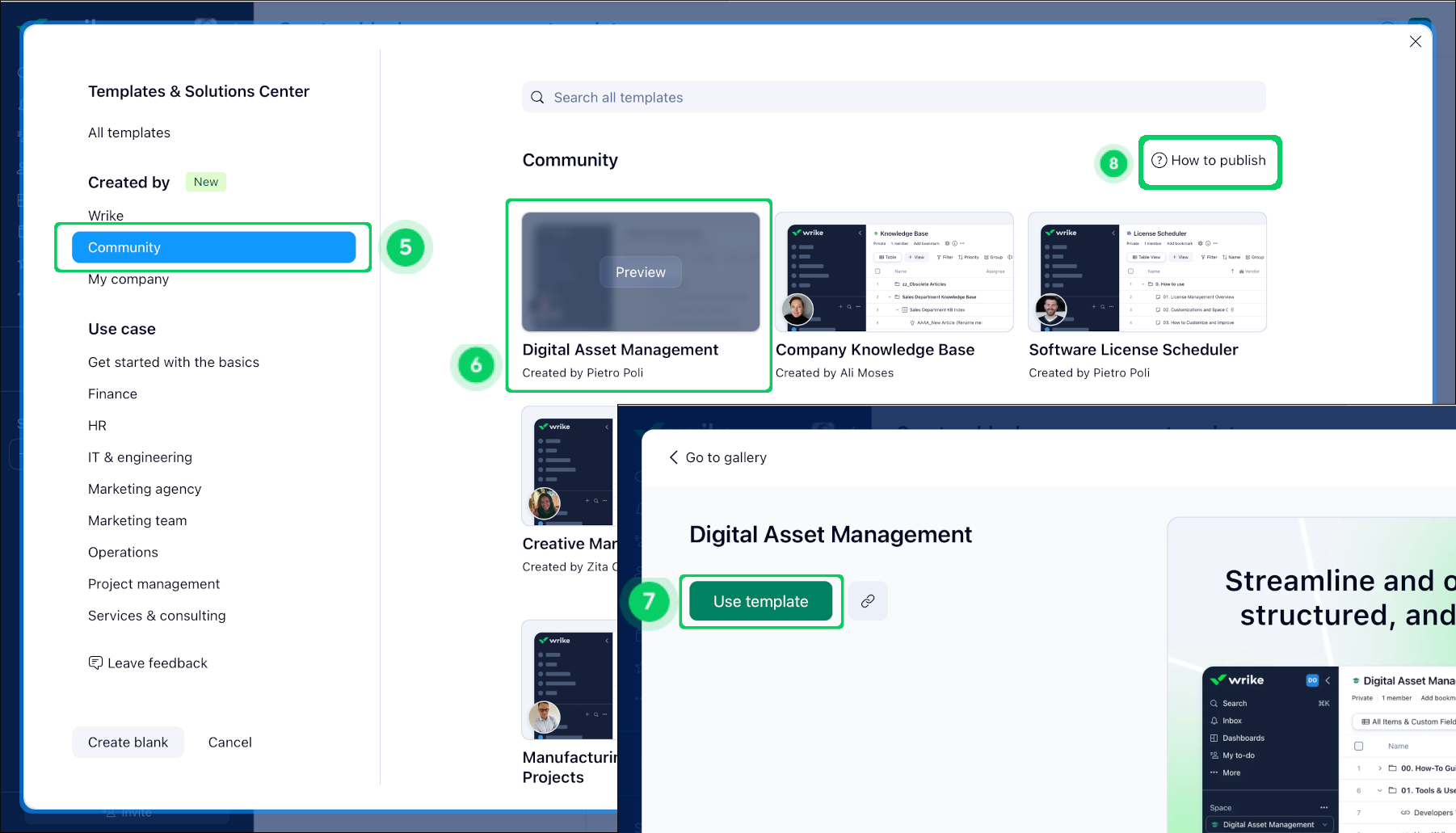The height and width of the screenshot is (833, 1456).
Task: Click the magnifier icon in the template search bar
Action: (537, 98)
